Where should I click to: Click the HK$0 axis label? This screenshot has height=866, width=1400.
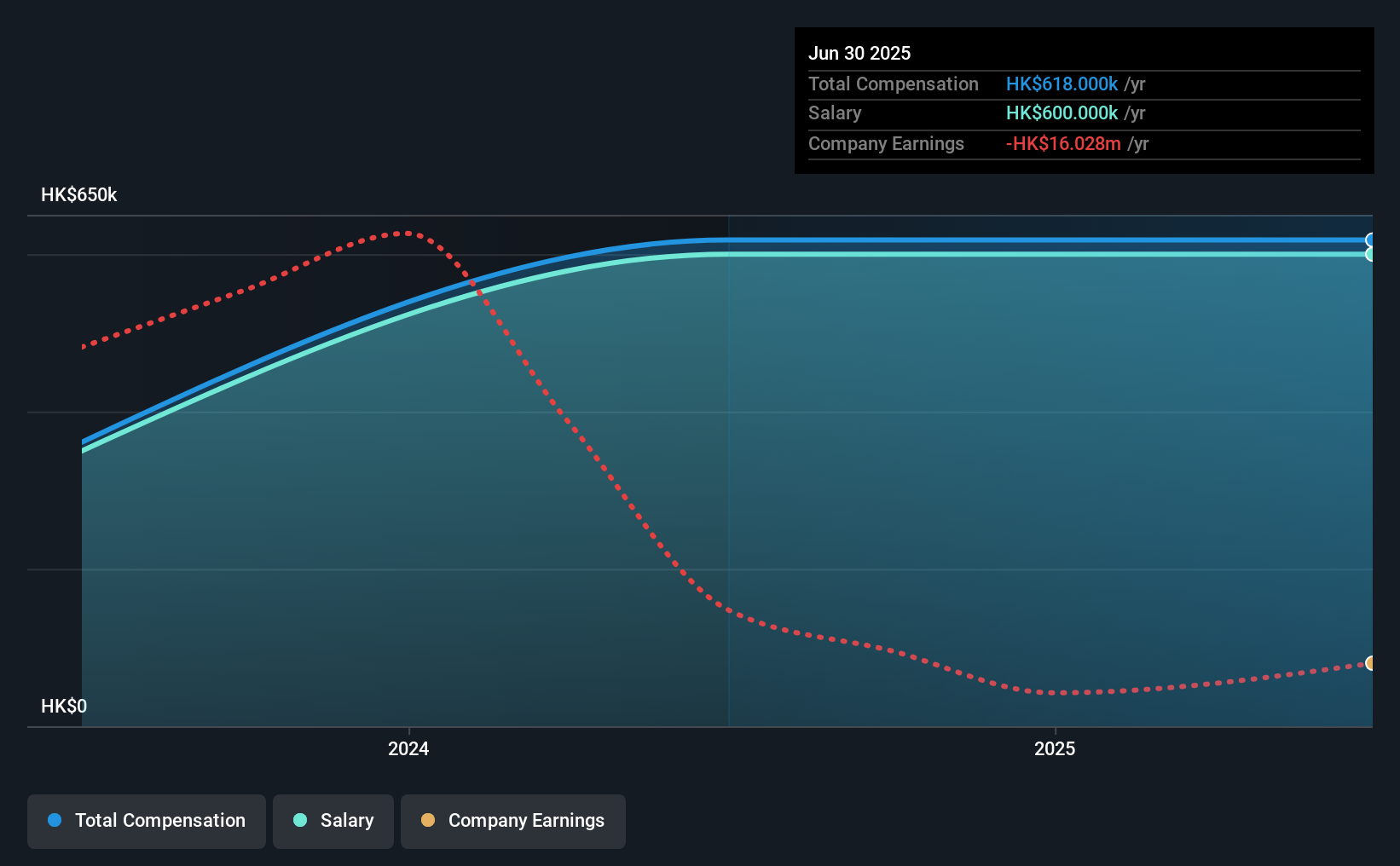(64, 706)
